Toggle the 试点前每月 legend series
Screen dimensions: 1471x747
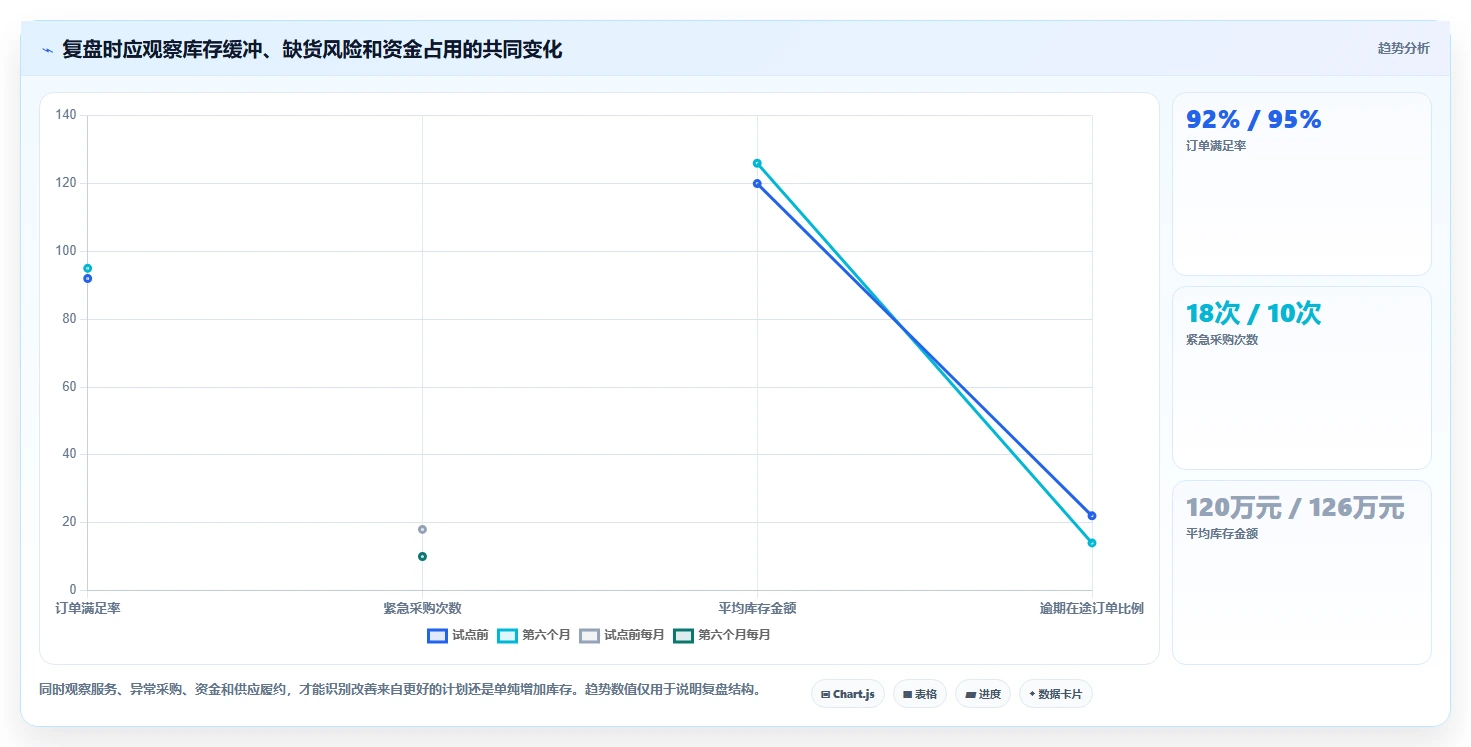pos(622,635)
